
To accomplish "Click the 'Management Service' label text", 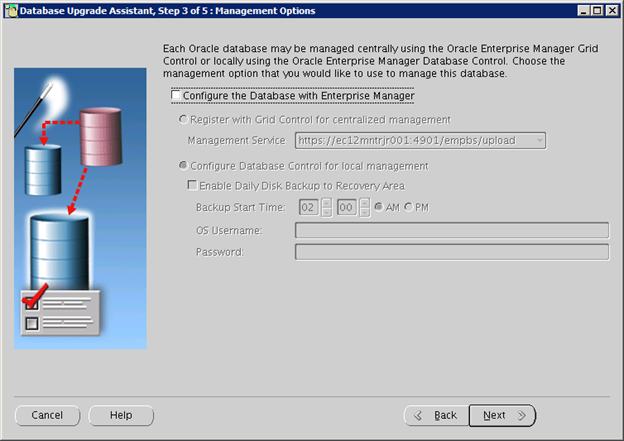I will [x=236, y=140].
